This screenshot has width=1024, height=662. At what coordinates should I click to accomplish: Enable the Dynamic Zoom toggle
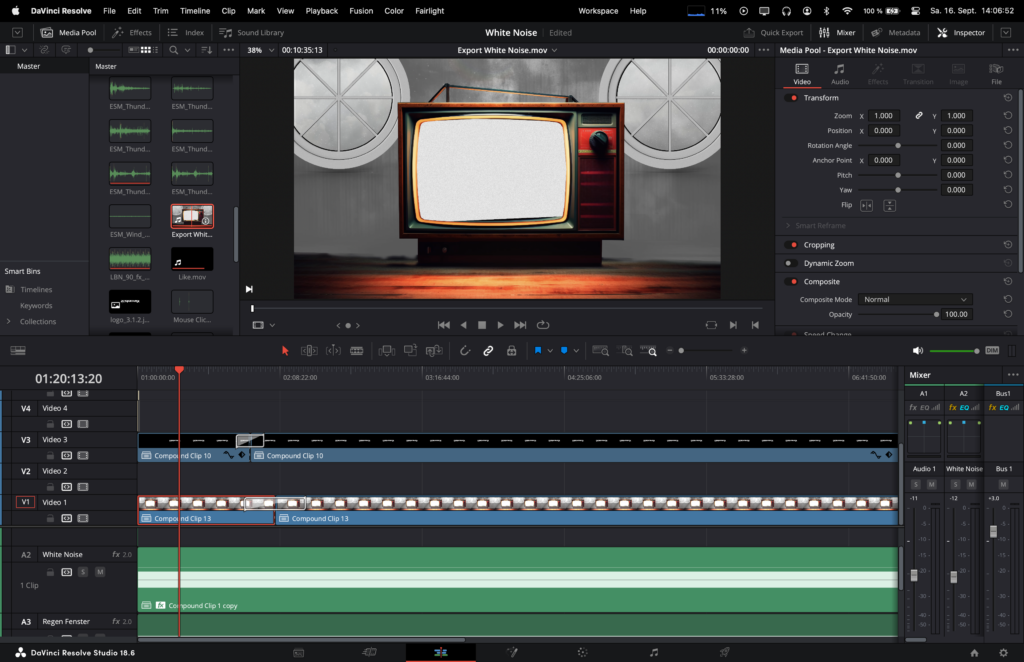tap(791, 263)
